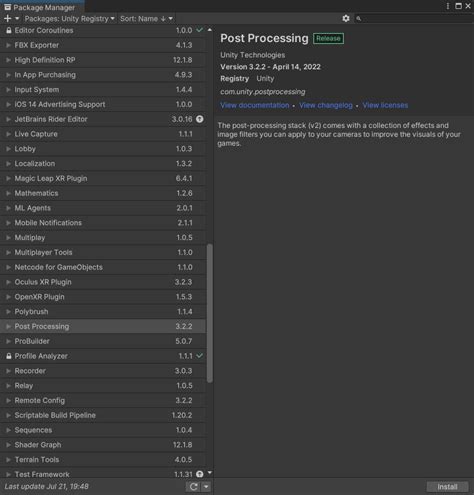Expand Input System versions arrow
Screen dimensions: 474x495
(8, 90)
